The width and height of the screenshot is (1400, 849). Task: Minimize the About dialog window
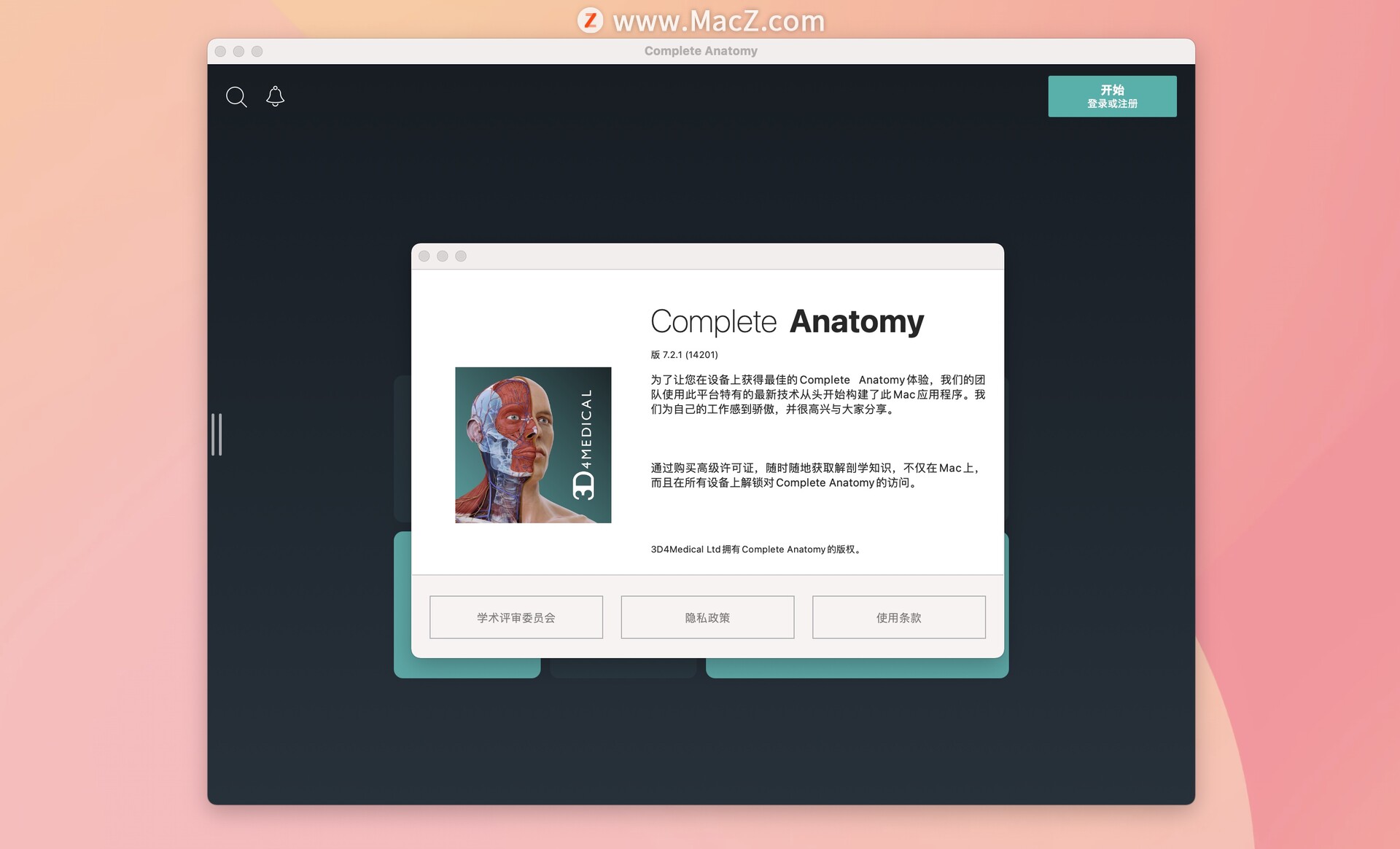click(x=443, y=256)
